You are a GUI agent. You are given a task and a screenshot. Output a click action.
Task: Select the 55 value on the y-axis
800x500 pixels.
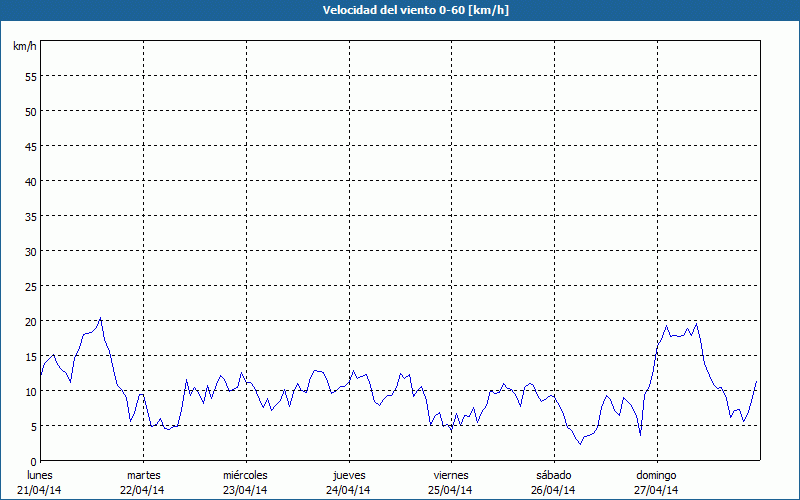(30, 76)
